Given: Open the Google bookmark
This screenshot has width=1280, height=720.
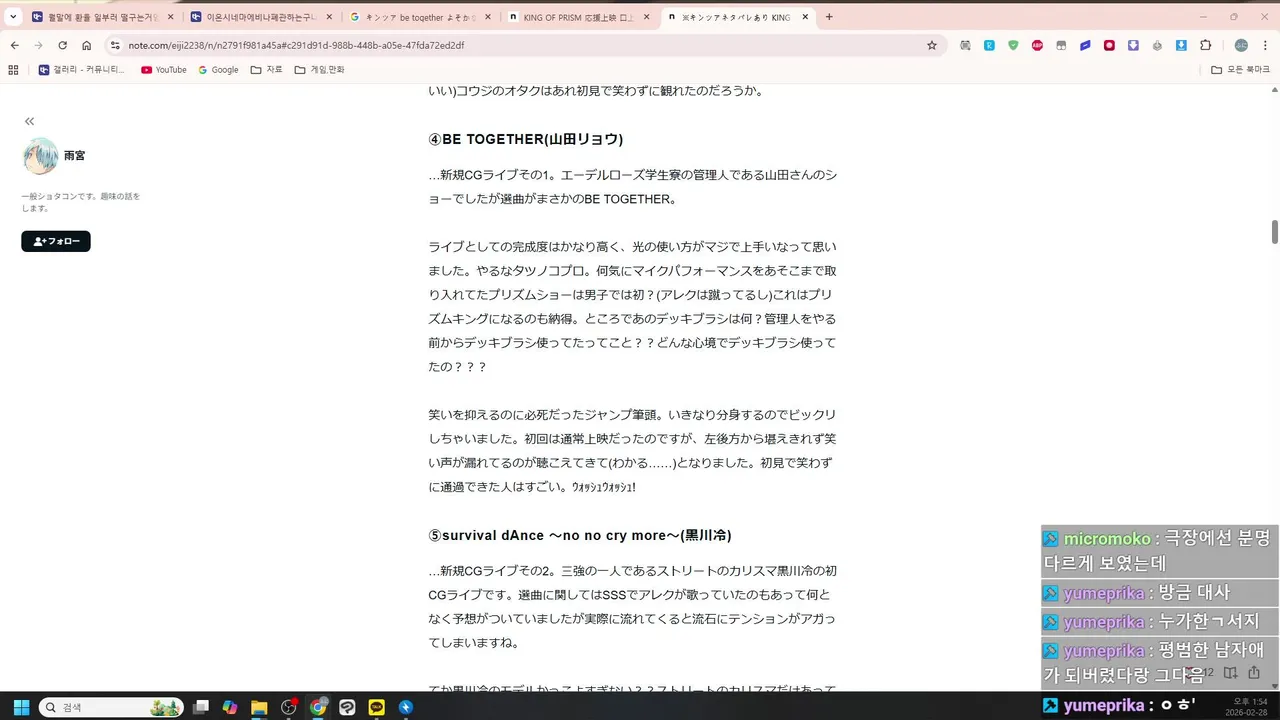Looking at the screenshot, I should tap(218, 70).
